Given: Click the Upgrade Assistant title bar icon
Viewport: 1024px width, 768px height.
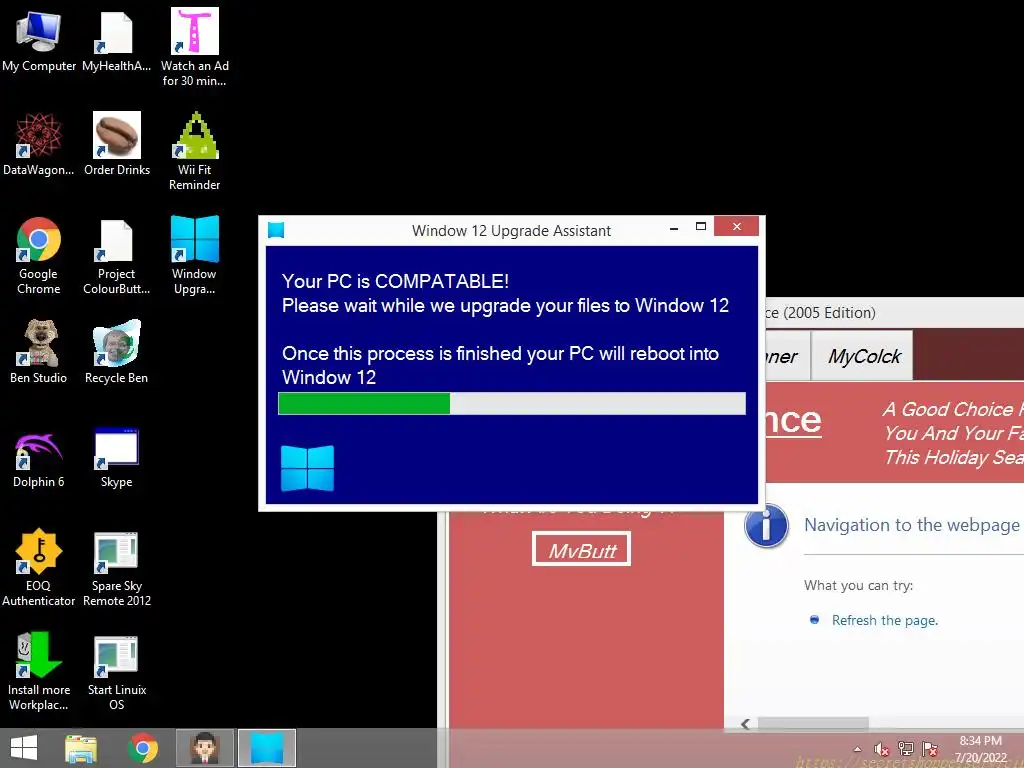Looking at the screenshot, I should coord(276,230).
